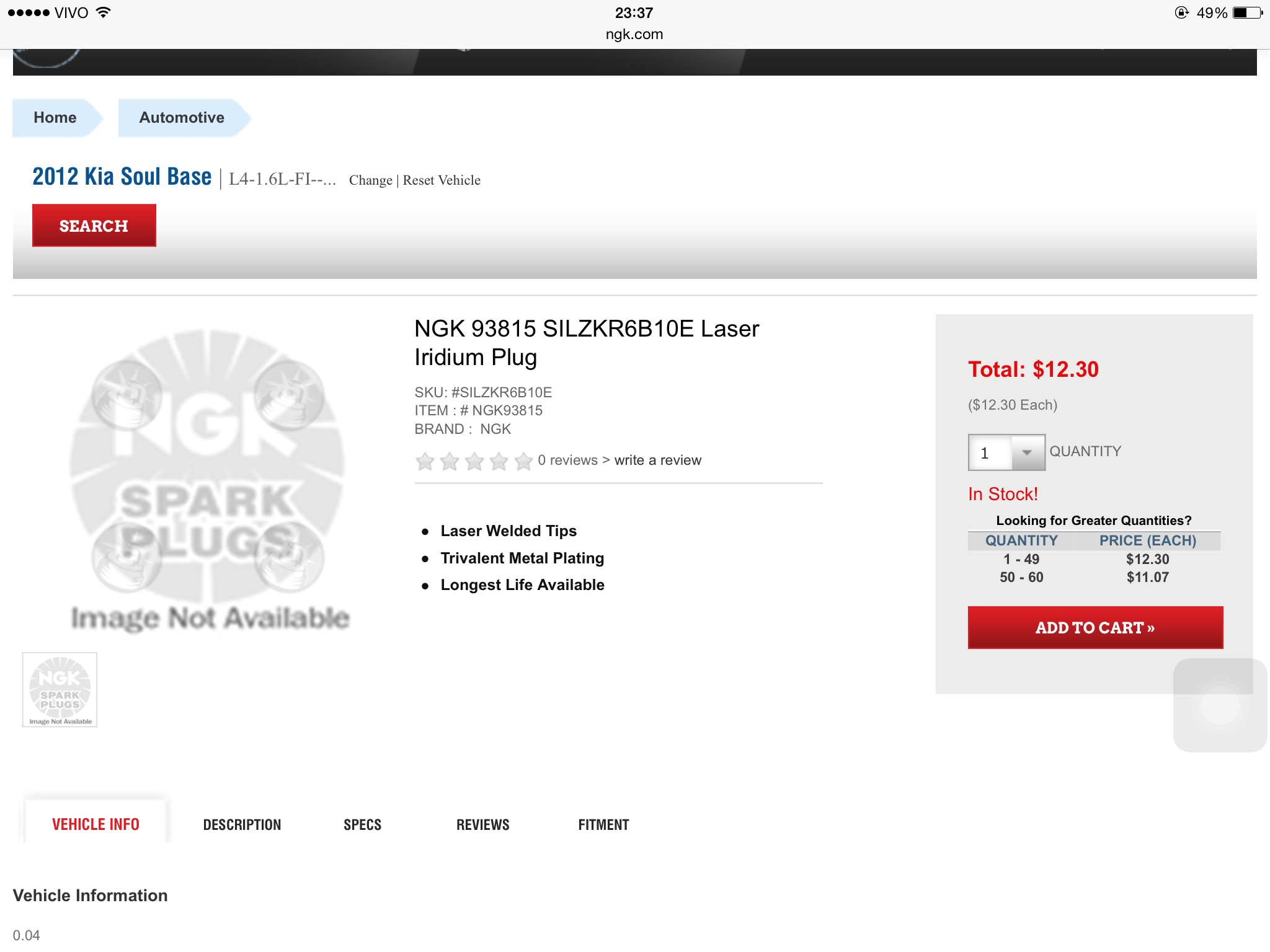Open the quantity dropdown arrow
The image size is (1270, 952).
[x=1027, y=452]
